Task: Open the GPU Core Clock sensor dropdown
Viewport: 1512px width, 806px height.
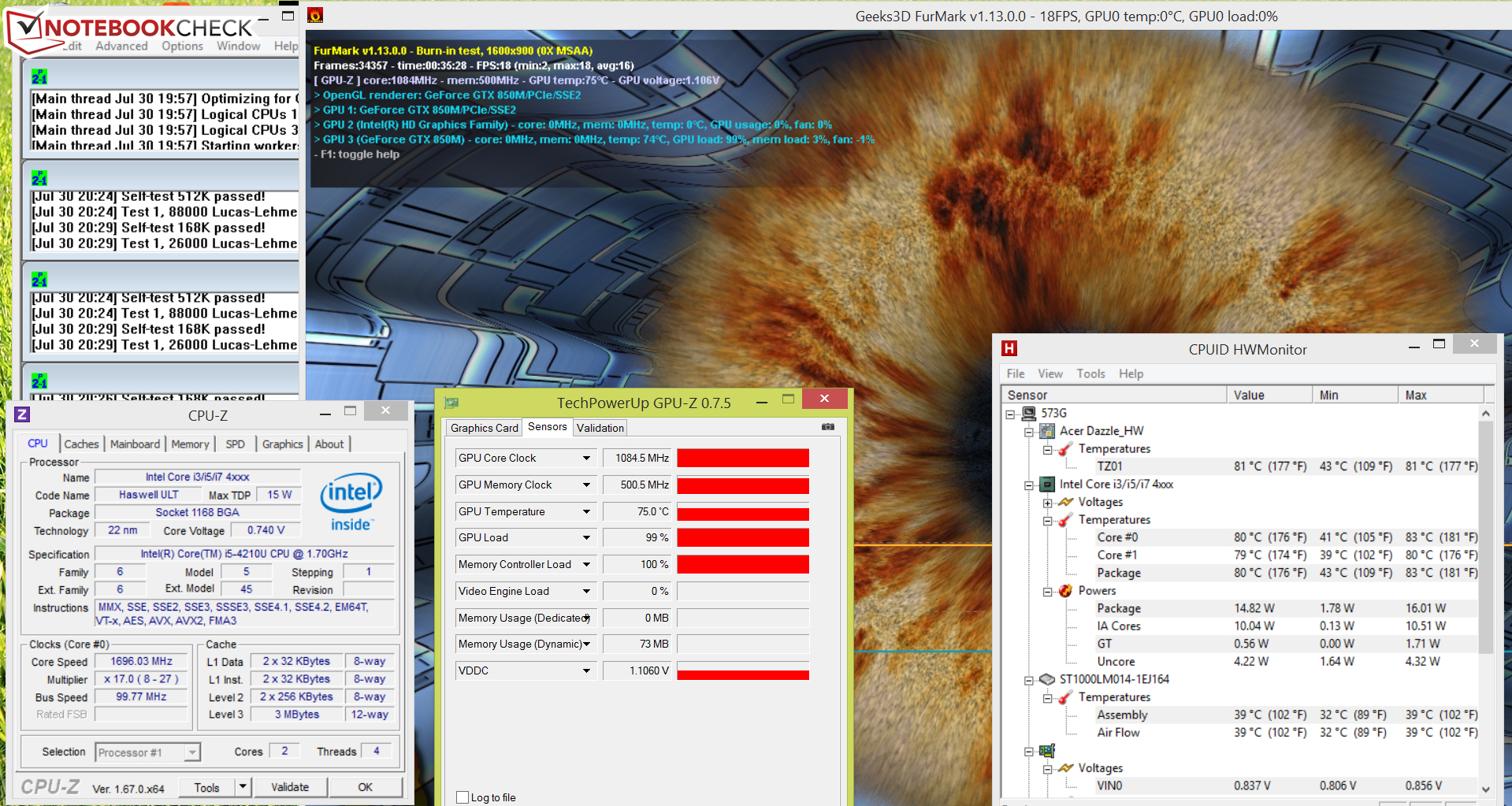Action: point(586,459)
